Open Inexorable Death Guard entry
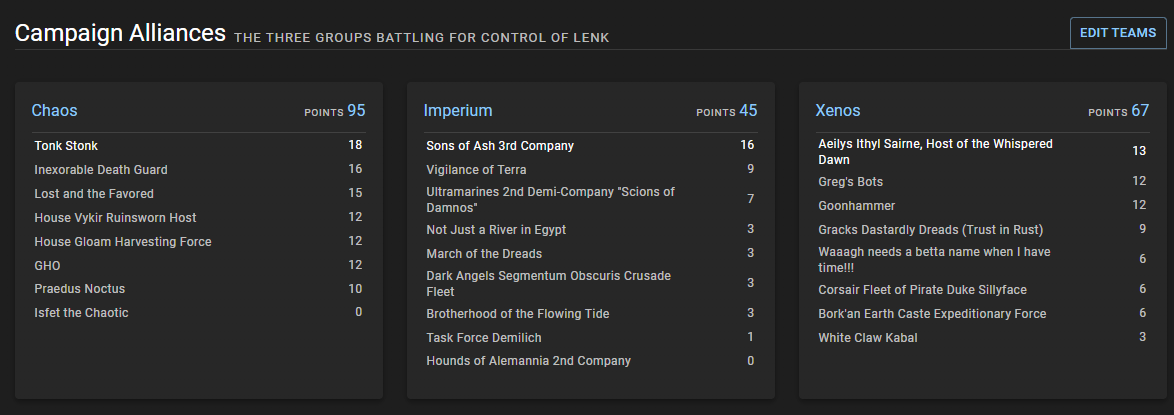Screen dimensions: 1174x415 101,170
